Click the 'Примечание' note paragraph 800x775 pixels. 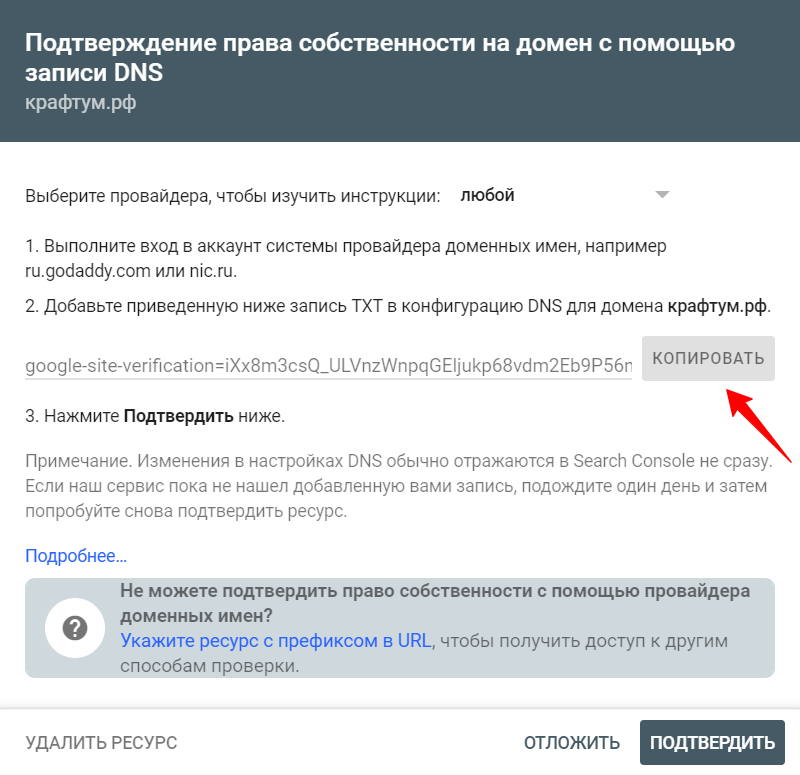tap(399, 486)
